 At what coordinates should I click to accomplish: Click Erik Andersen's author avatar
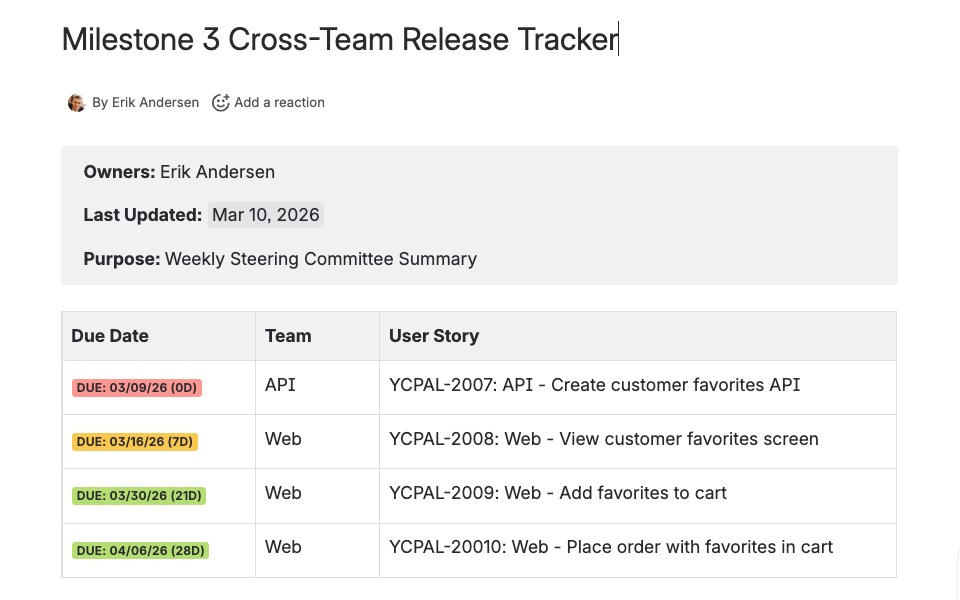click(x=76, y=103)
